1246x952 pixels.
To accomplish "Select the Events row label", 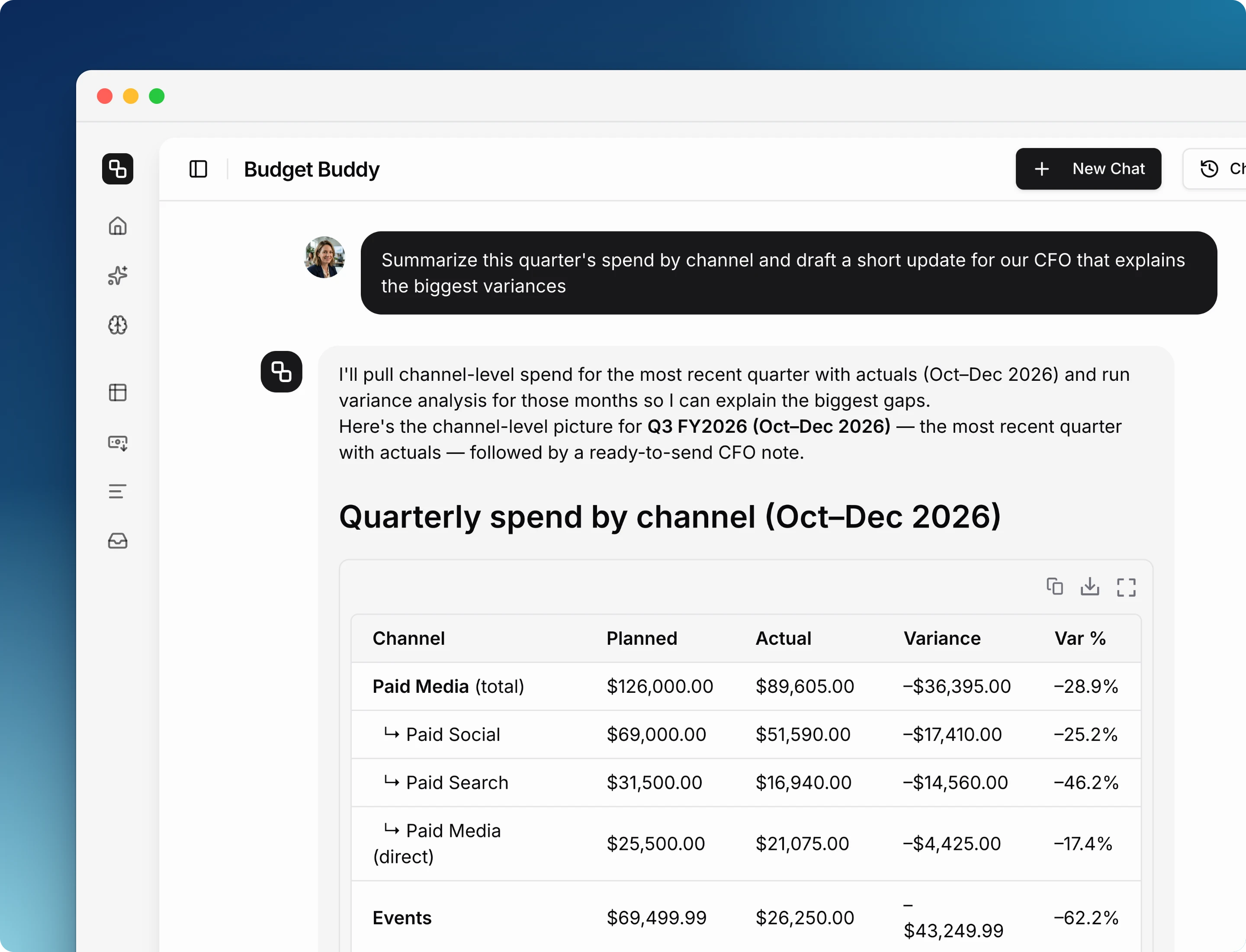I will coord(402,918).
